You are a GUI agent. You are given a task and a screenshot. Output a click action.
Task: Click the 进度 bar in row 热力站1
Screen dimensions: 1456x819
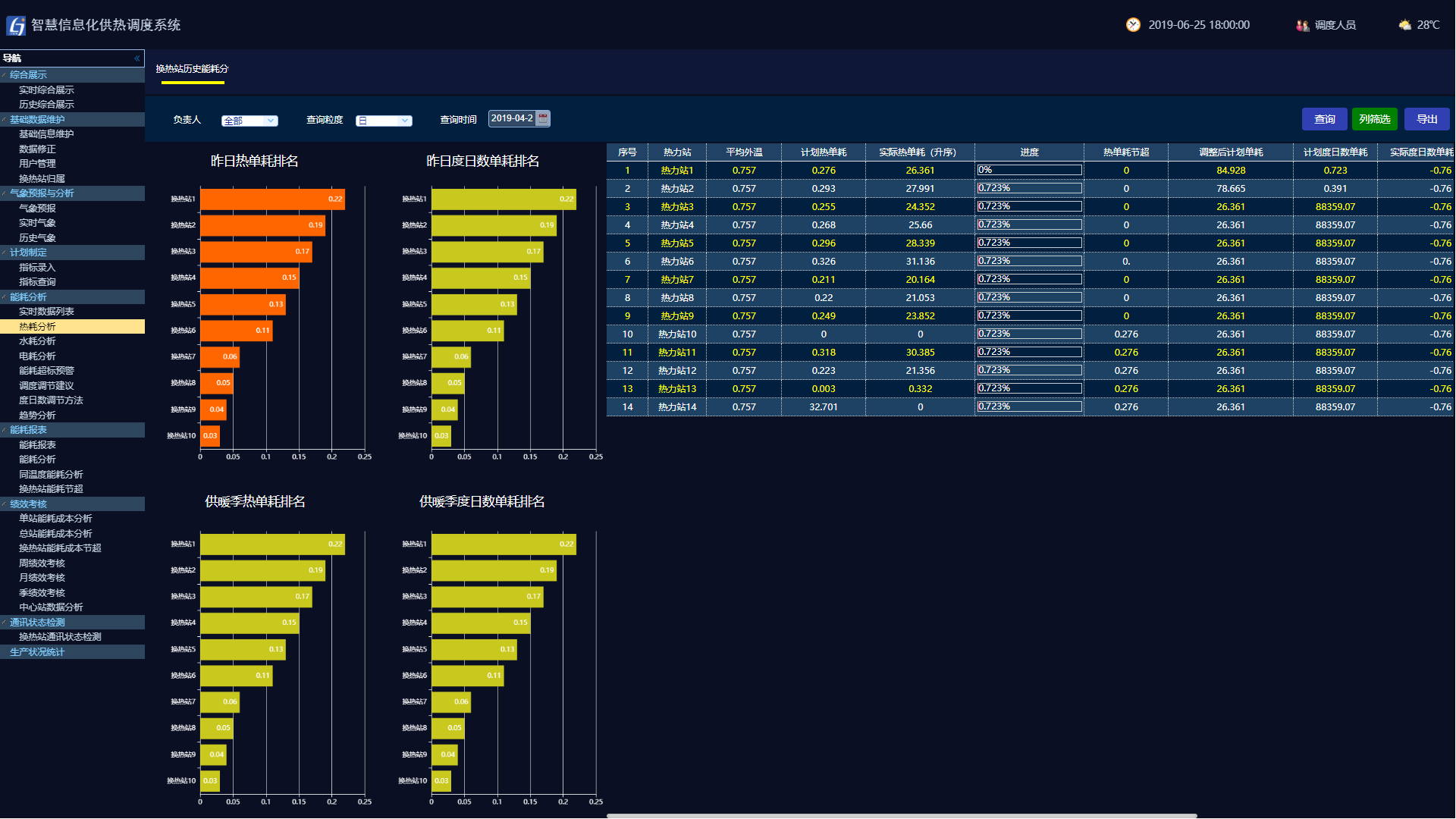[x=1029, y=170]
